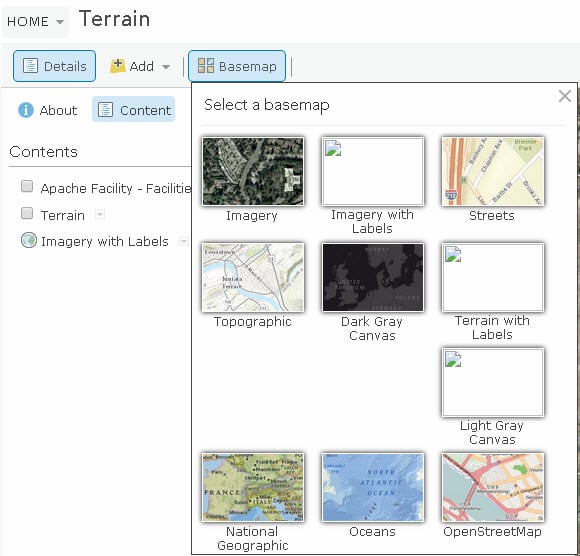The width and height of the screenshot is (580, 556).
Task: Choose the Oceans basemap thumbnail
Action: click(373, 487)
